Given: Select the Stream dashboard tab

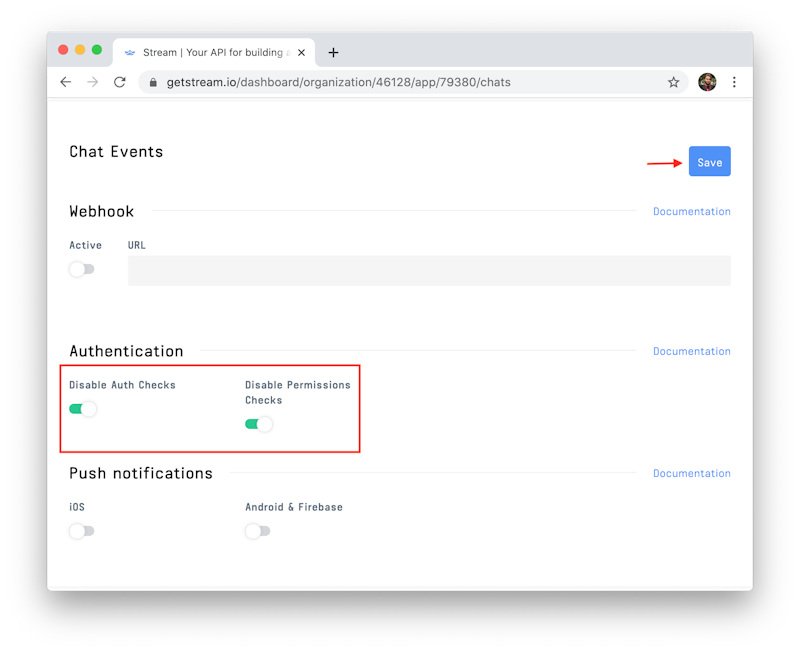Looking at the screenshot, I should [210, 52].
